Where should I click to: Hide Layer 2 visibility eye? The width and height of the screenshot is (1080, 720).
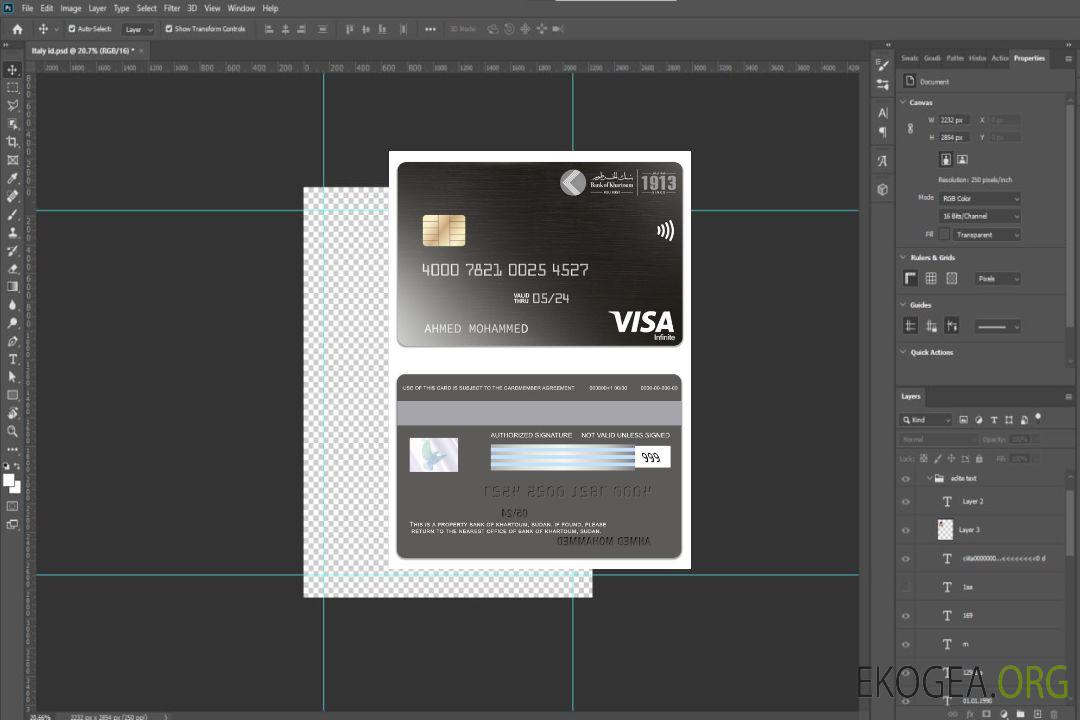pyautogui.click(x=906, y=502)
